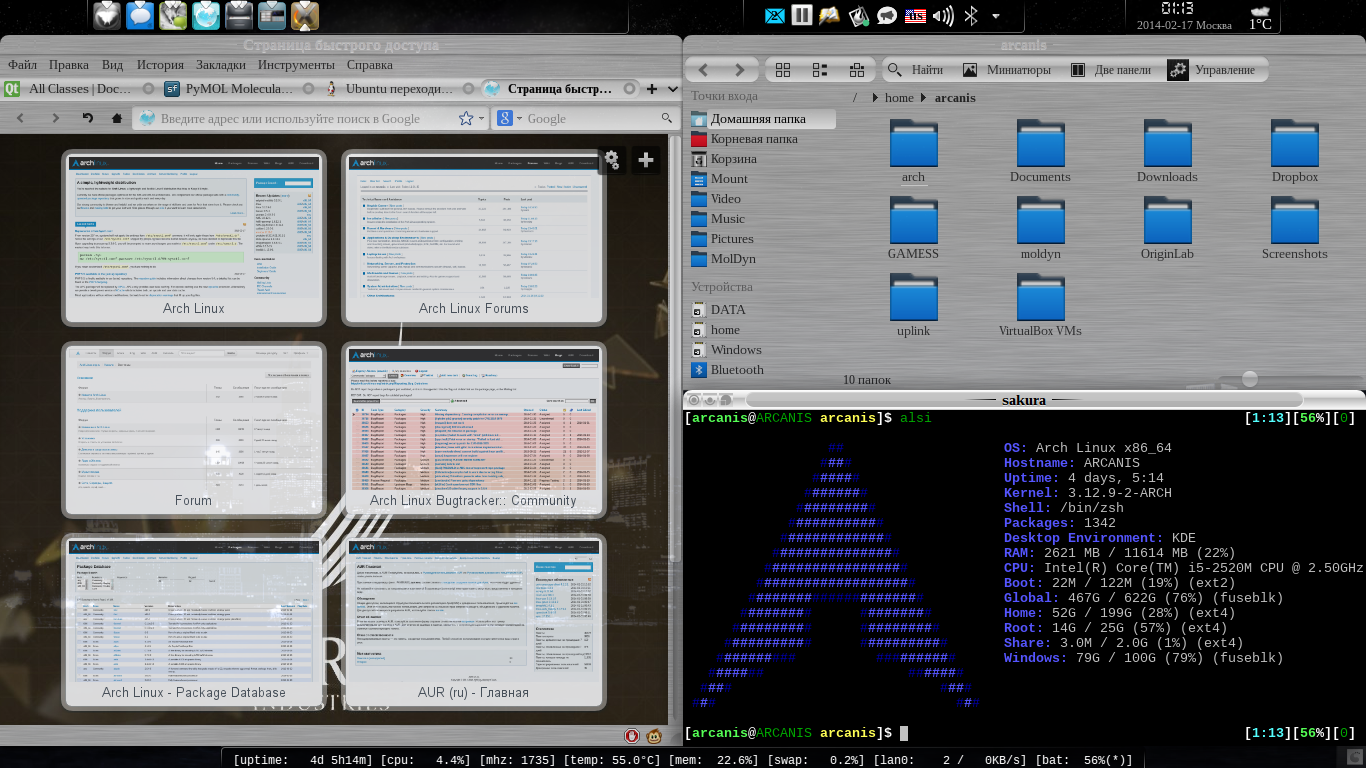The height and width of the screenshot is (768, 1366).
Task: Open the search engine selector dropdown
Action: pyautogui.click(x=519, y=118)
